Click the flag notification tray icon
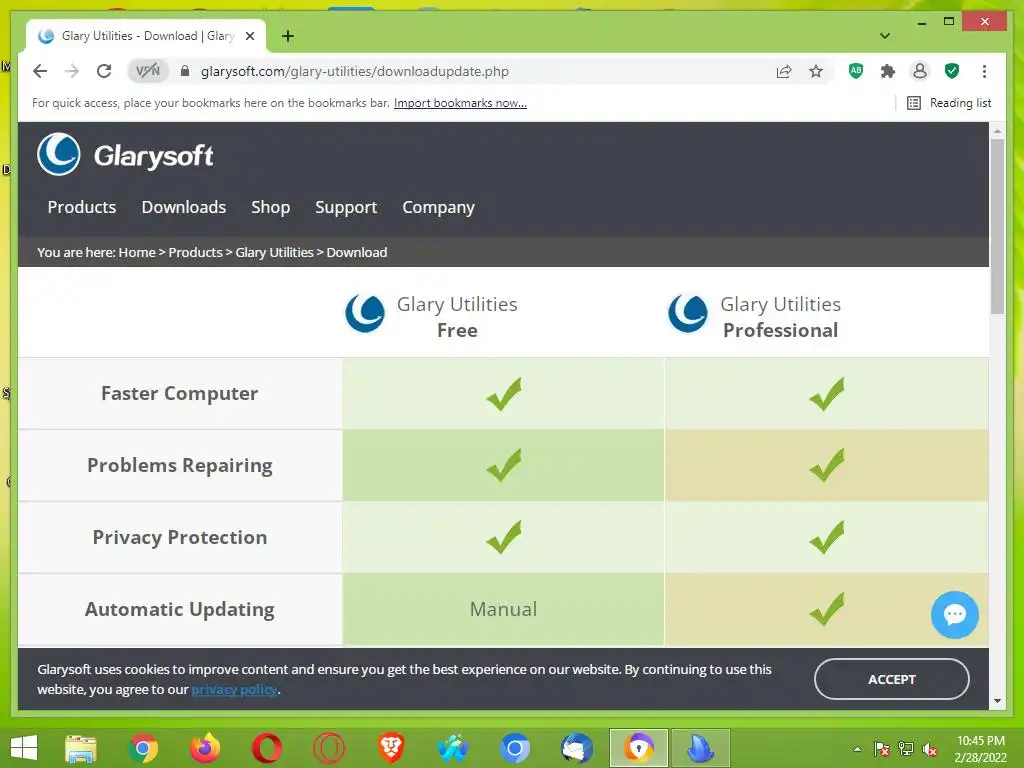The image size is (1024, 768). pos(881,749)
